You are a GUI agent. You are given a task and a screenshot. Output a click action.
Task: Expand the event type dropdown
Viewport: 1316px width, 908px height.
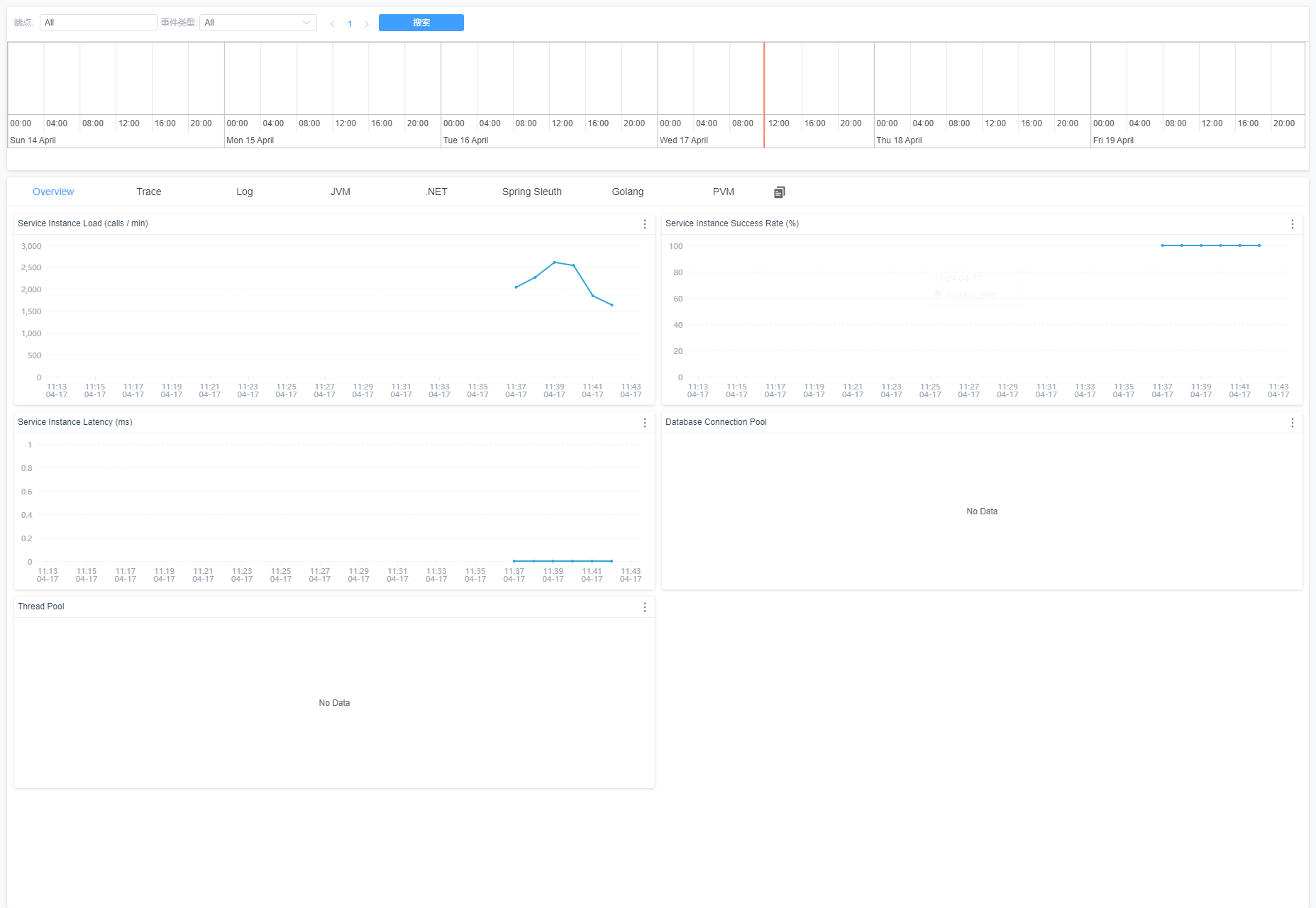coord(258,23)
